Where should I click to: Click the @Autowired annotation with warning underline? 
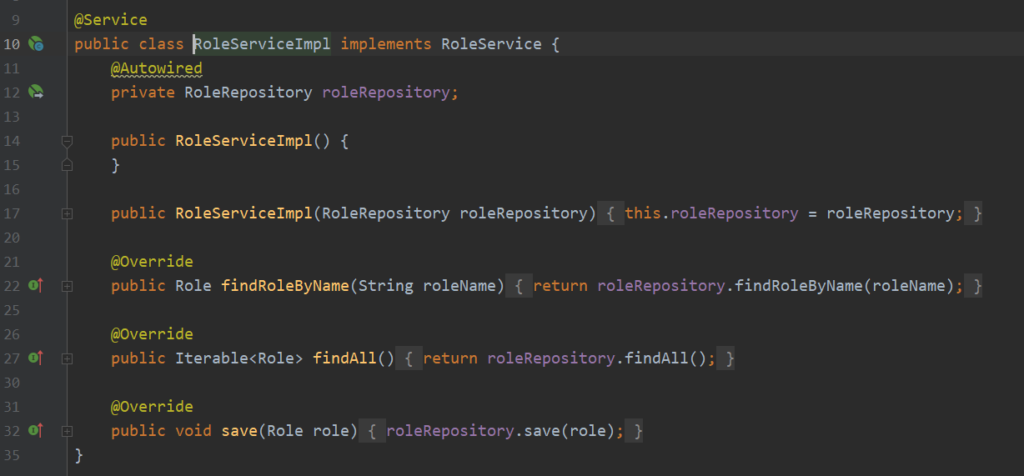(x=156, y=68)
